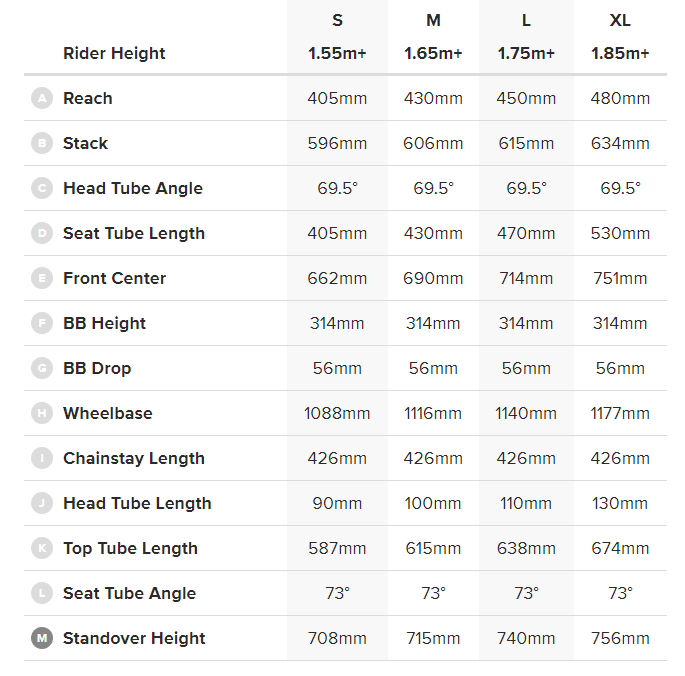Click the G icon beside BB Drop
Screen dimensions: 685x676
[x=42, y=368]
